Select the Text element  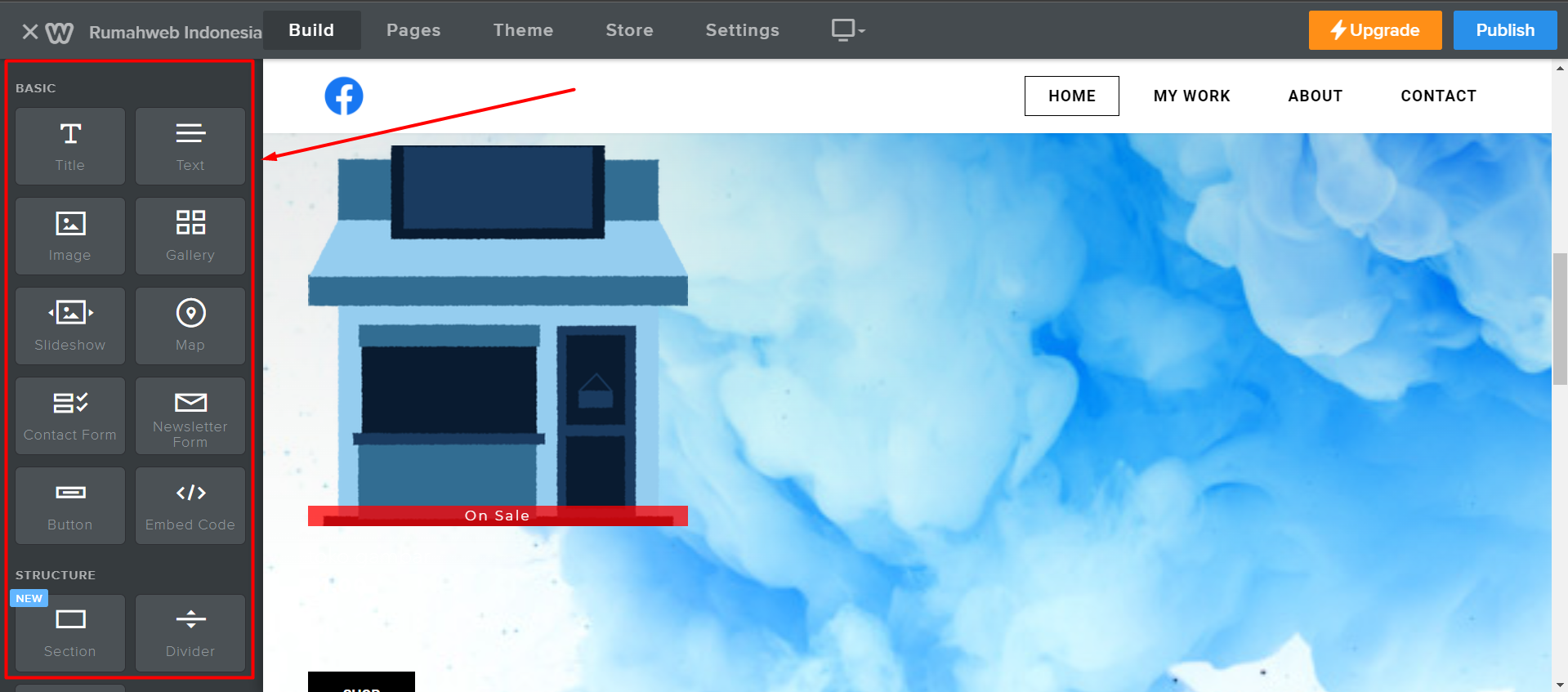pyautogui.click(x=190, y=146)
